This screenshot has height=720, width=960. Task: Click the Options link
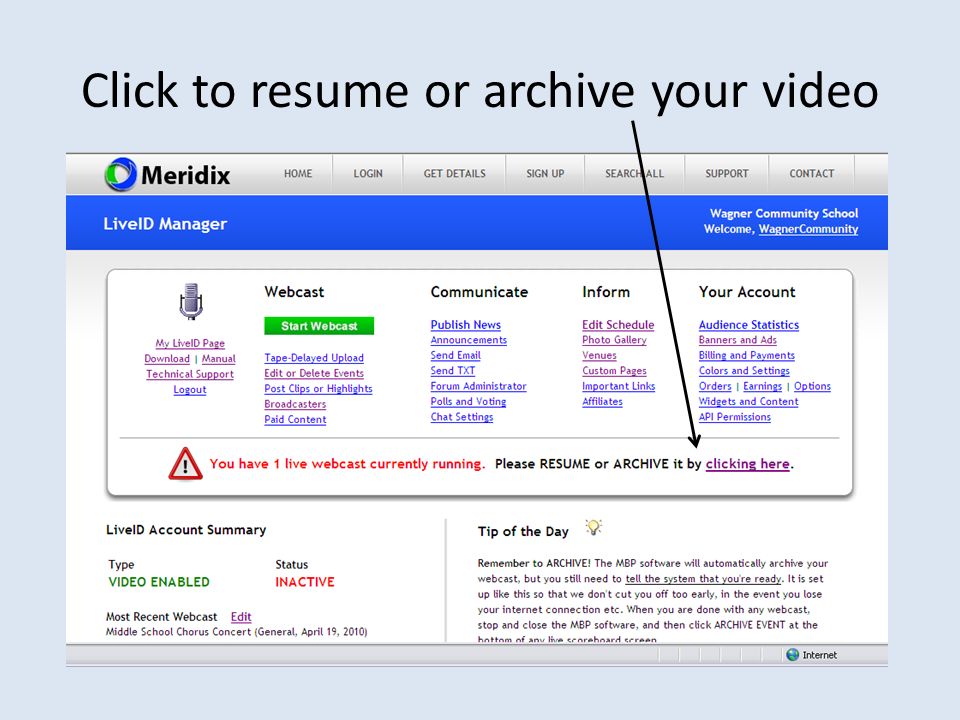812,386
